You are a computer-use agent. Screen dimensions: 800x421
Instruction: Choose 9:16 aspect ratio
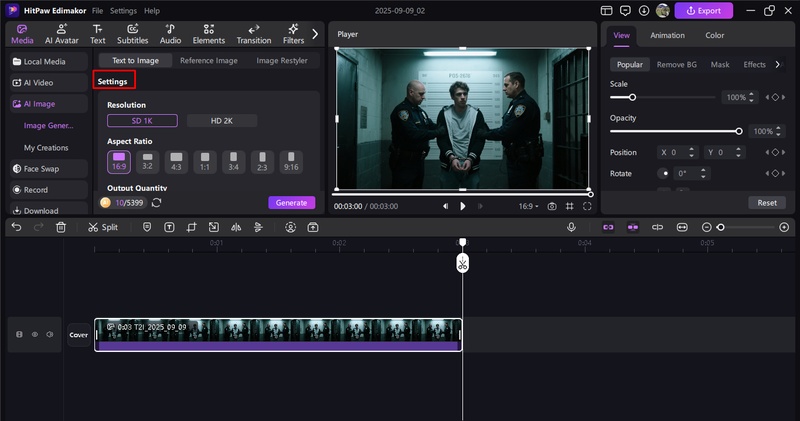(291, 162)
